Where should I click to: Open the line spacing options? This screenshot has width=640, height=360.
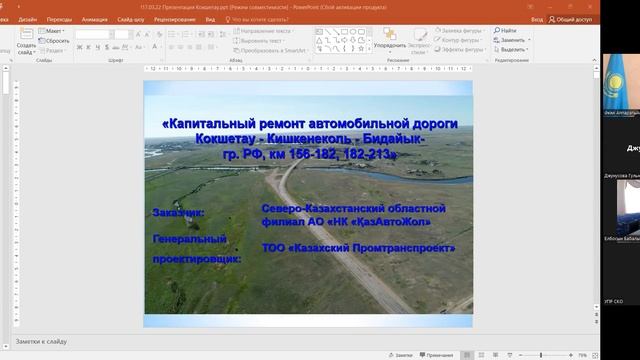click(x=223, y=34)
